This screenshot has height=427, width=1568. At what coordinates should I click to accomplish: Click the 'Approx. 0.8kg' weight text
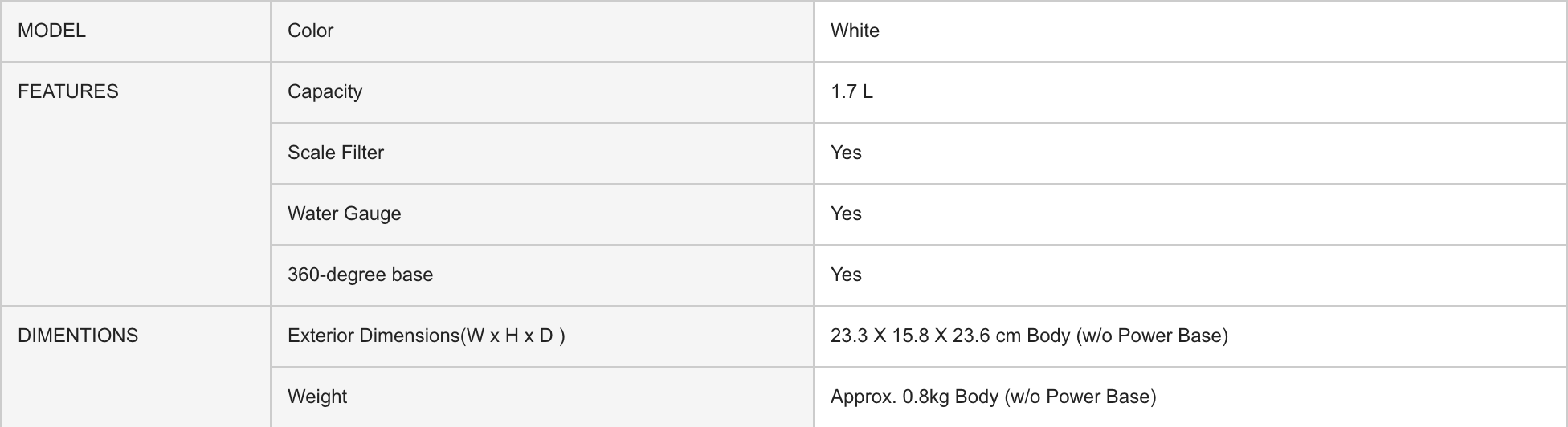[x=890, y=396]
